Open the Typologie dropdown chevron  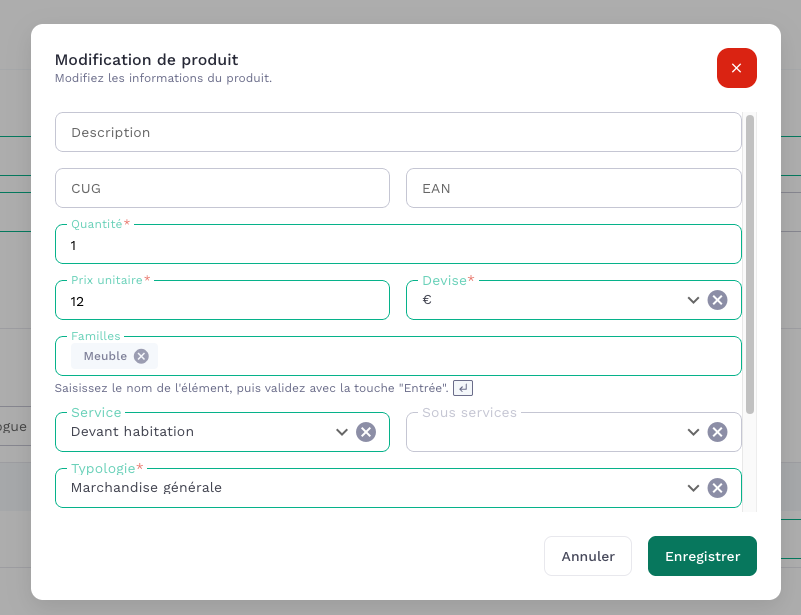coord(693,488)
